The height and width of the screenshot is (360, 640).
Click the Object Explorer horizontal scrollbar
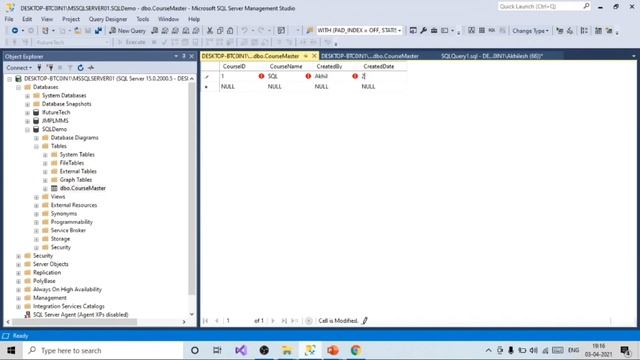pos(75,322)
